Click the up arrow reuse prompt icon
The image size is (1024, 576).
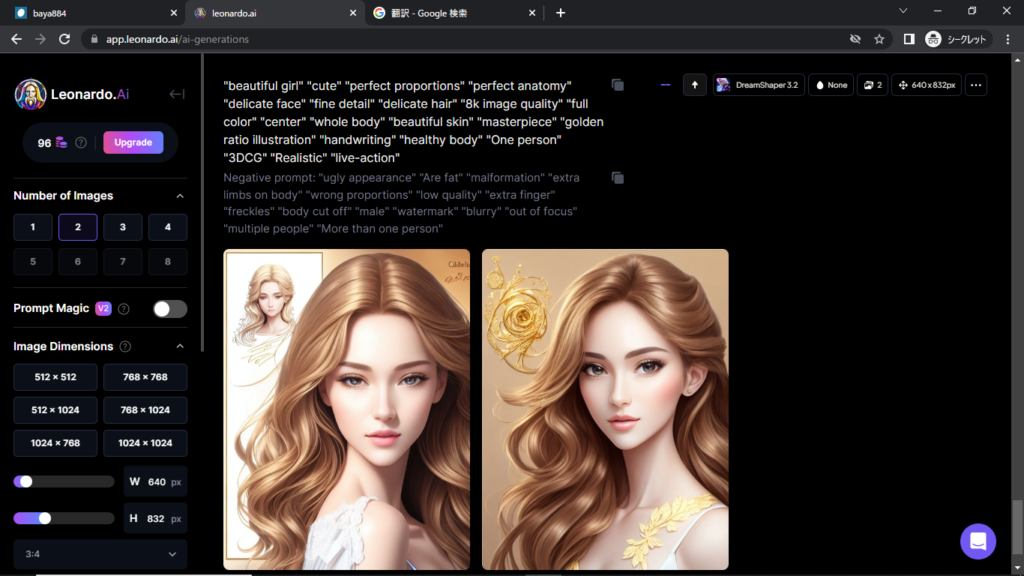(695, 85)
